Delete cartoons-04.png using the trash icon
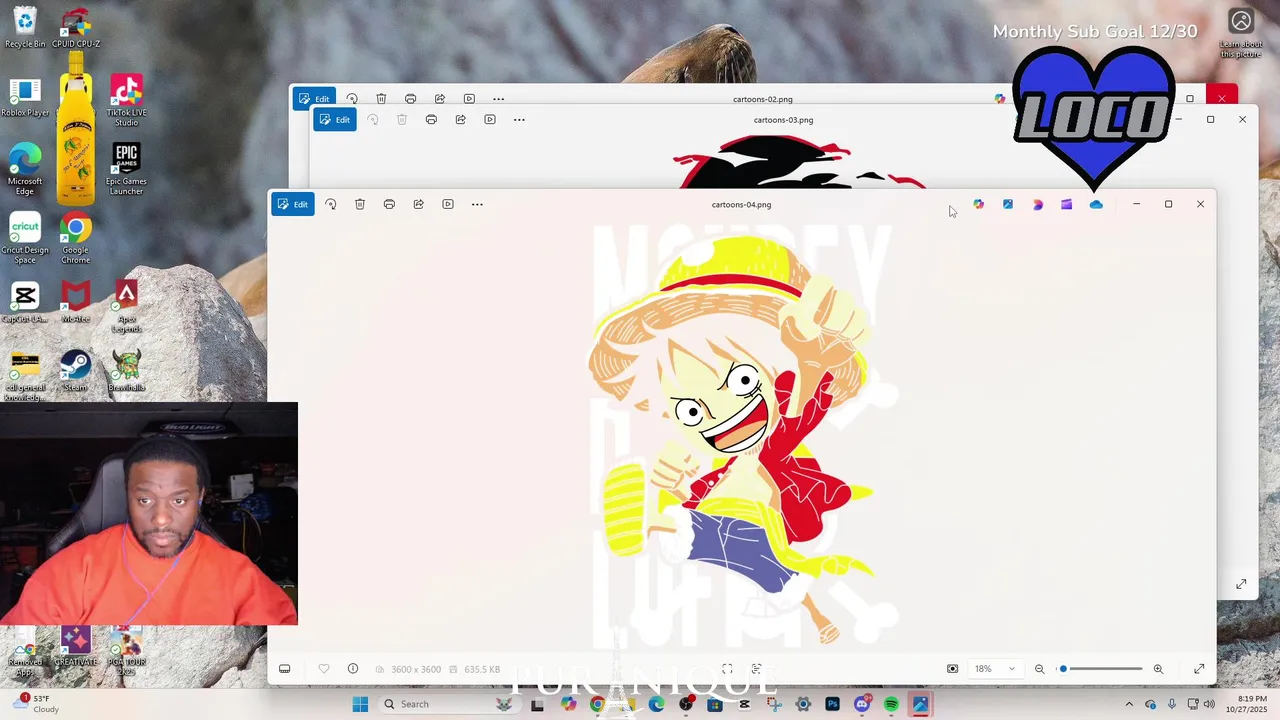 pyautogui.click(x=360, y=204)
